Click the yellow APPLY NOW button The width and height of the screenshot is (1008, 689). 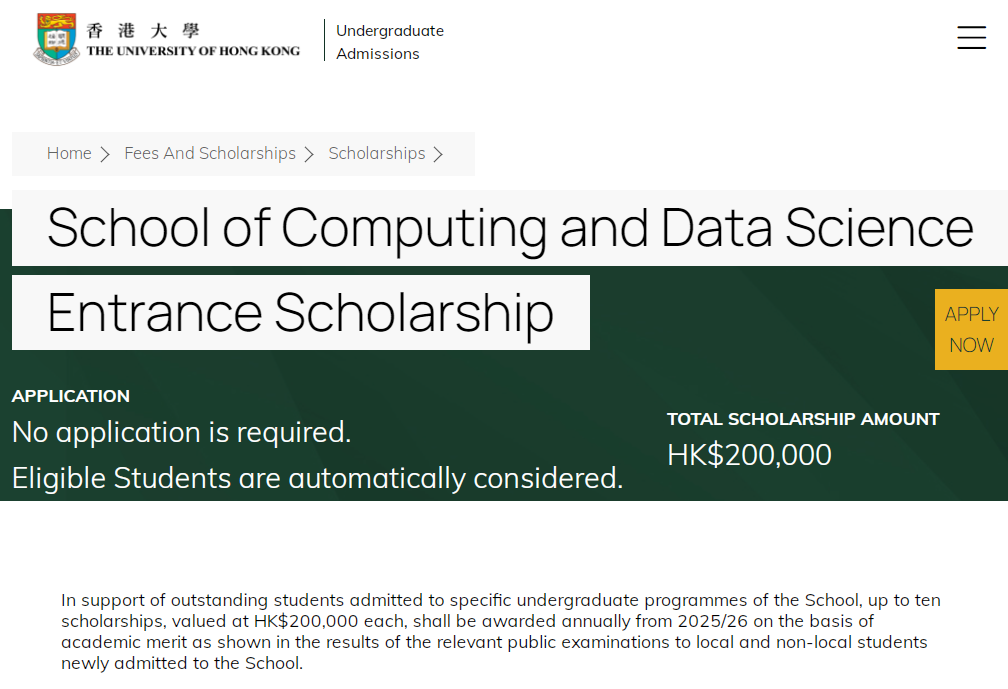[x=971, y=330]
